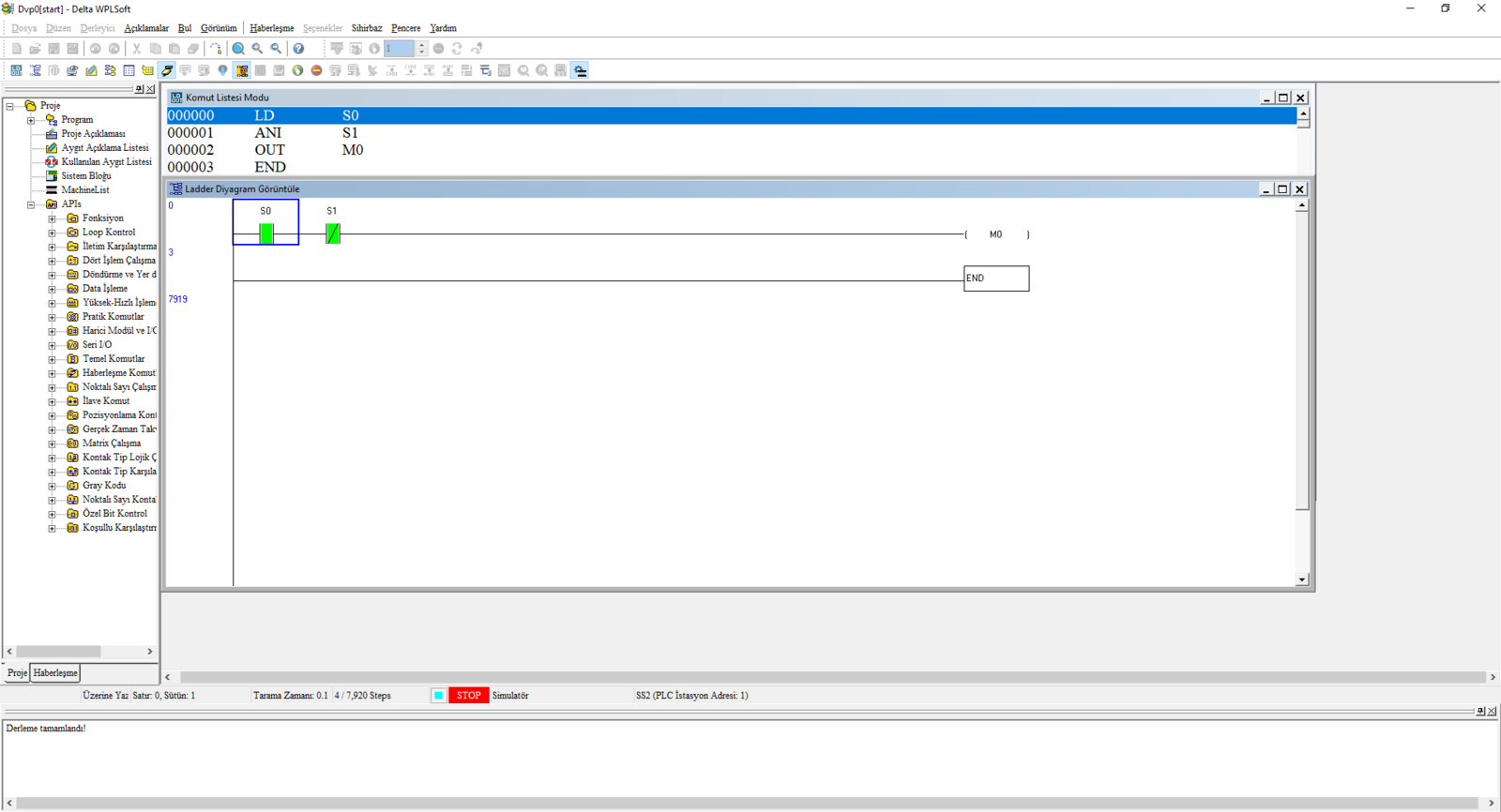Click the number input field in top toolbar
1501x812 pixels.
pos(400,49)
